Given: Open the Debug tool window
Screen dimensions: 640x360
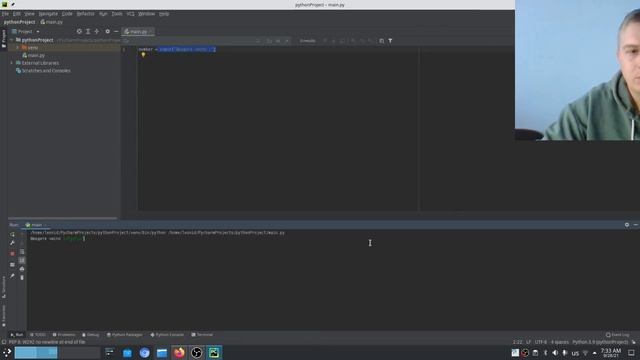Looking at the screenshot, I should [x=91, y=335].
